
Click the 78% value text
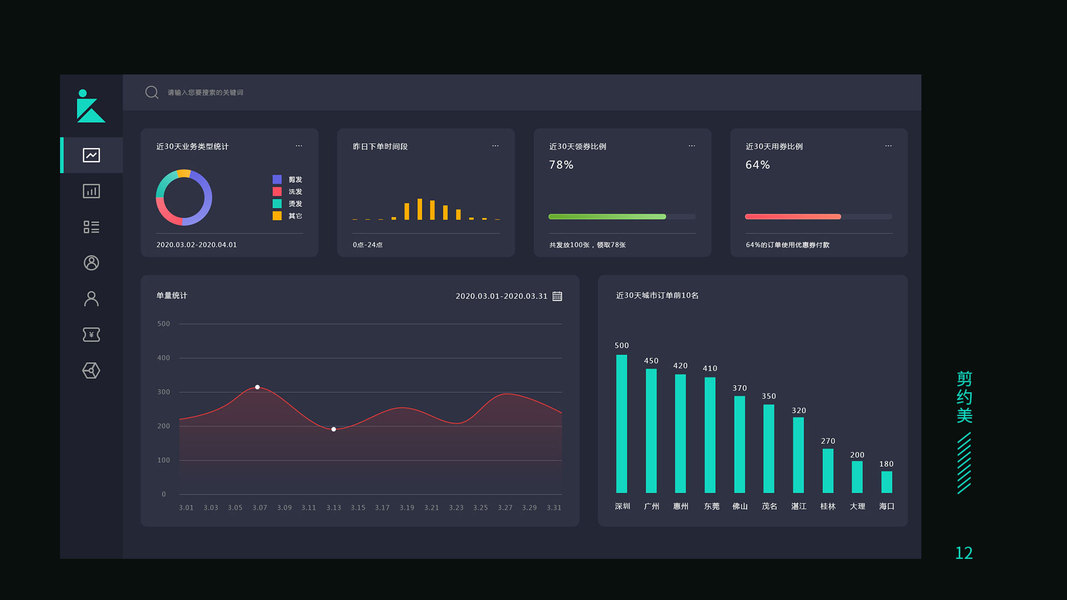561,165
